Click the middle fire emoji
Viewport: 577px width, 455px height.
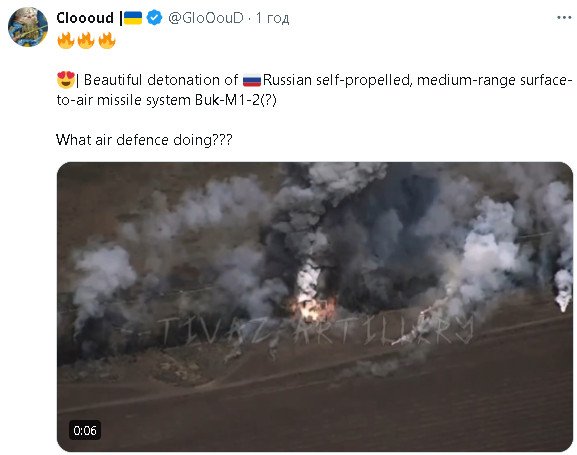pyautogui.click(x=86, y=40)
